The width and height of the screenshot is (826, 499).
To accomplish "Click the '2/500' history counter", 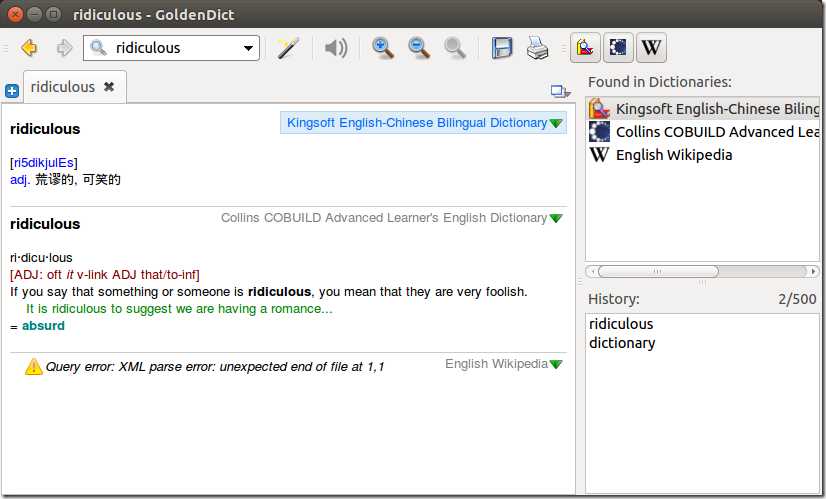I will (797, 299).
